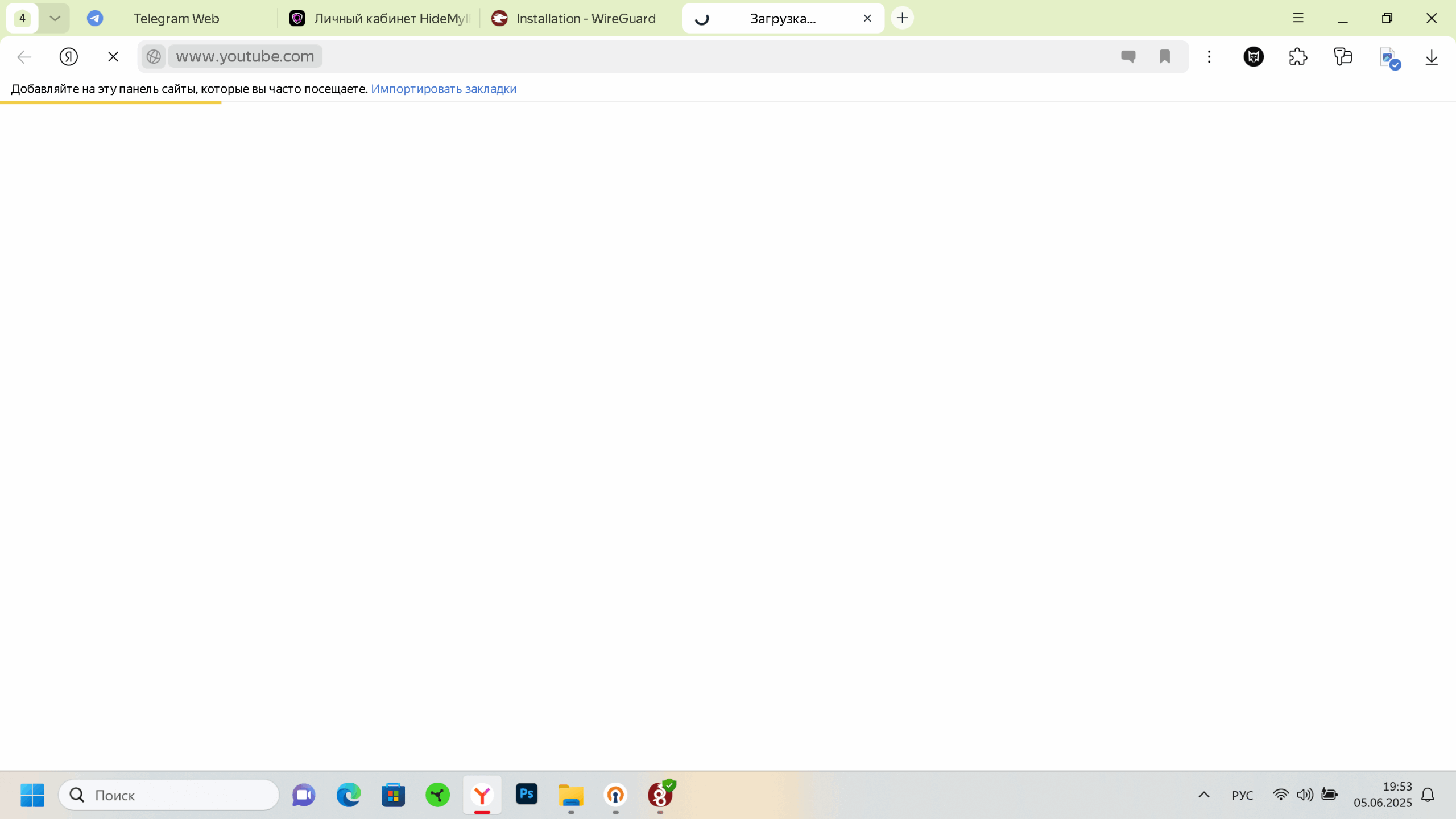Image resolution: width=1456 pixels, height=819 pixels.
Task: Click the bookmark icon in the toolbar
Action: tap(1164, 56)
